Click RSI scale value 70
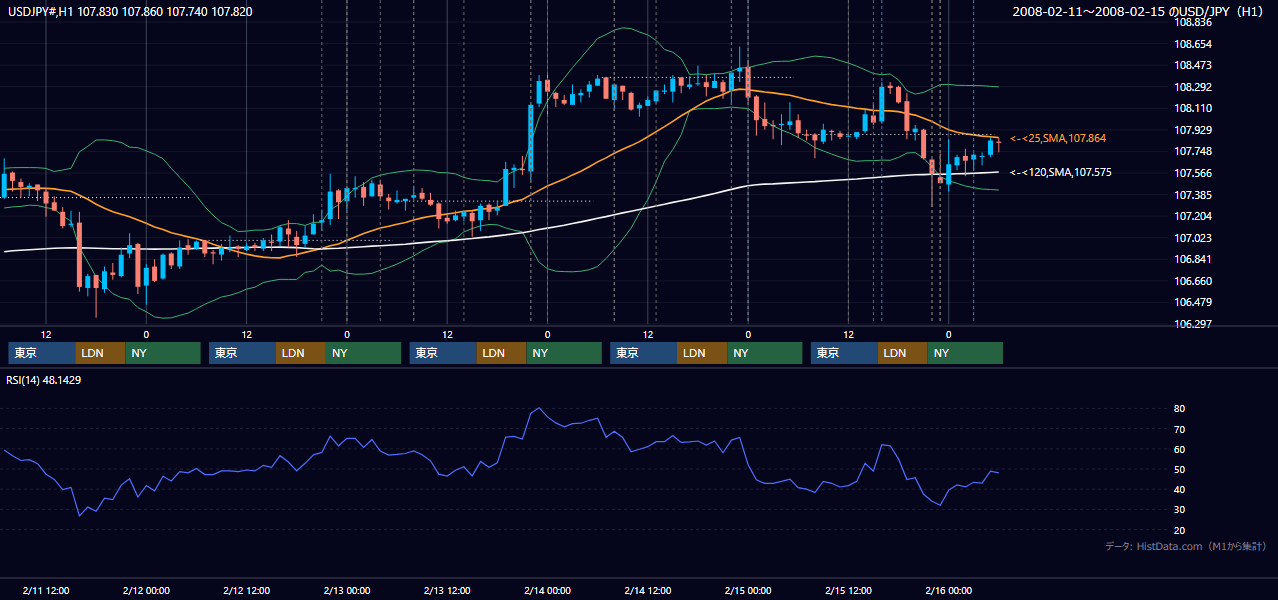 1179,429
